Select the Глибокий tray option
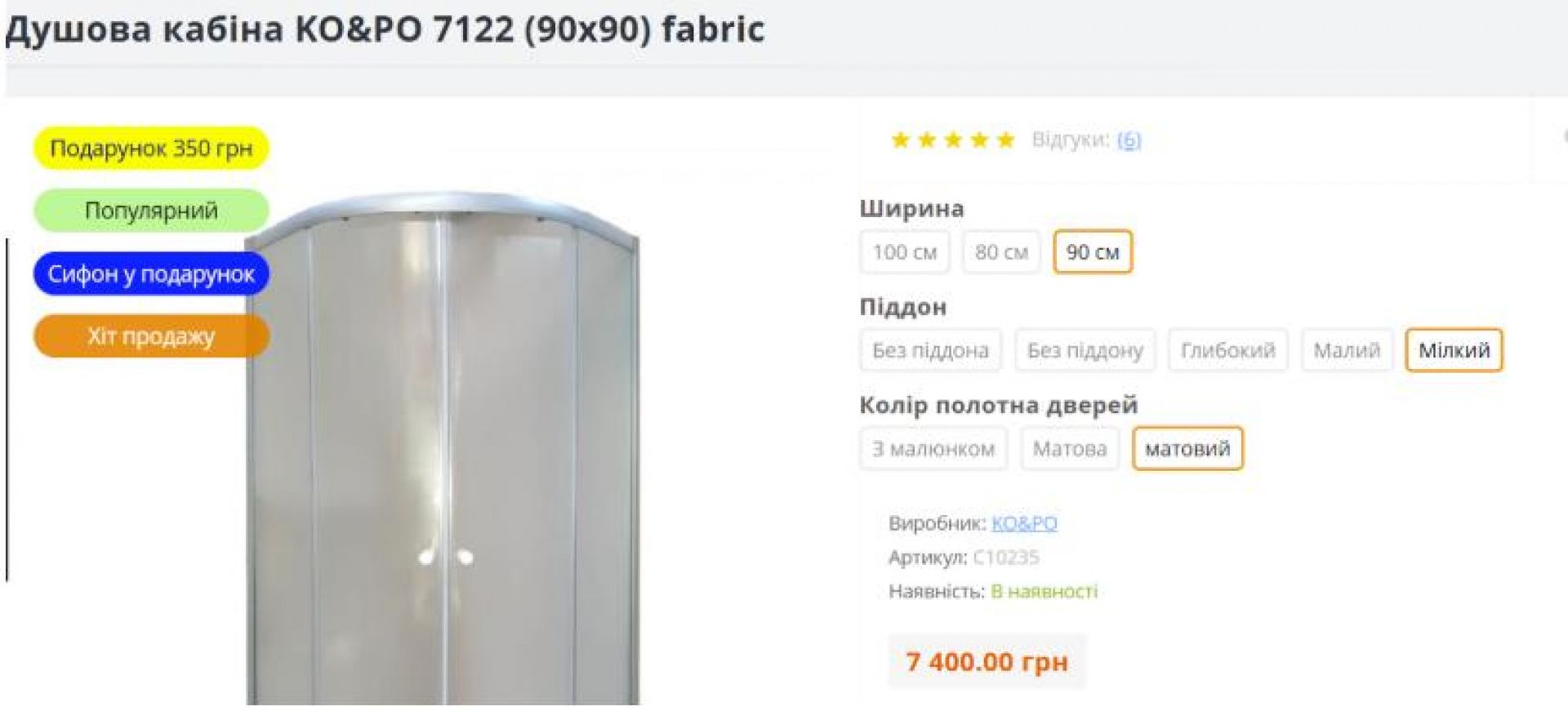Image resolution: width=1568 pixels, height=711 pixels. (x=1227, y=350)
